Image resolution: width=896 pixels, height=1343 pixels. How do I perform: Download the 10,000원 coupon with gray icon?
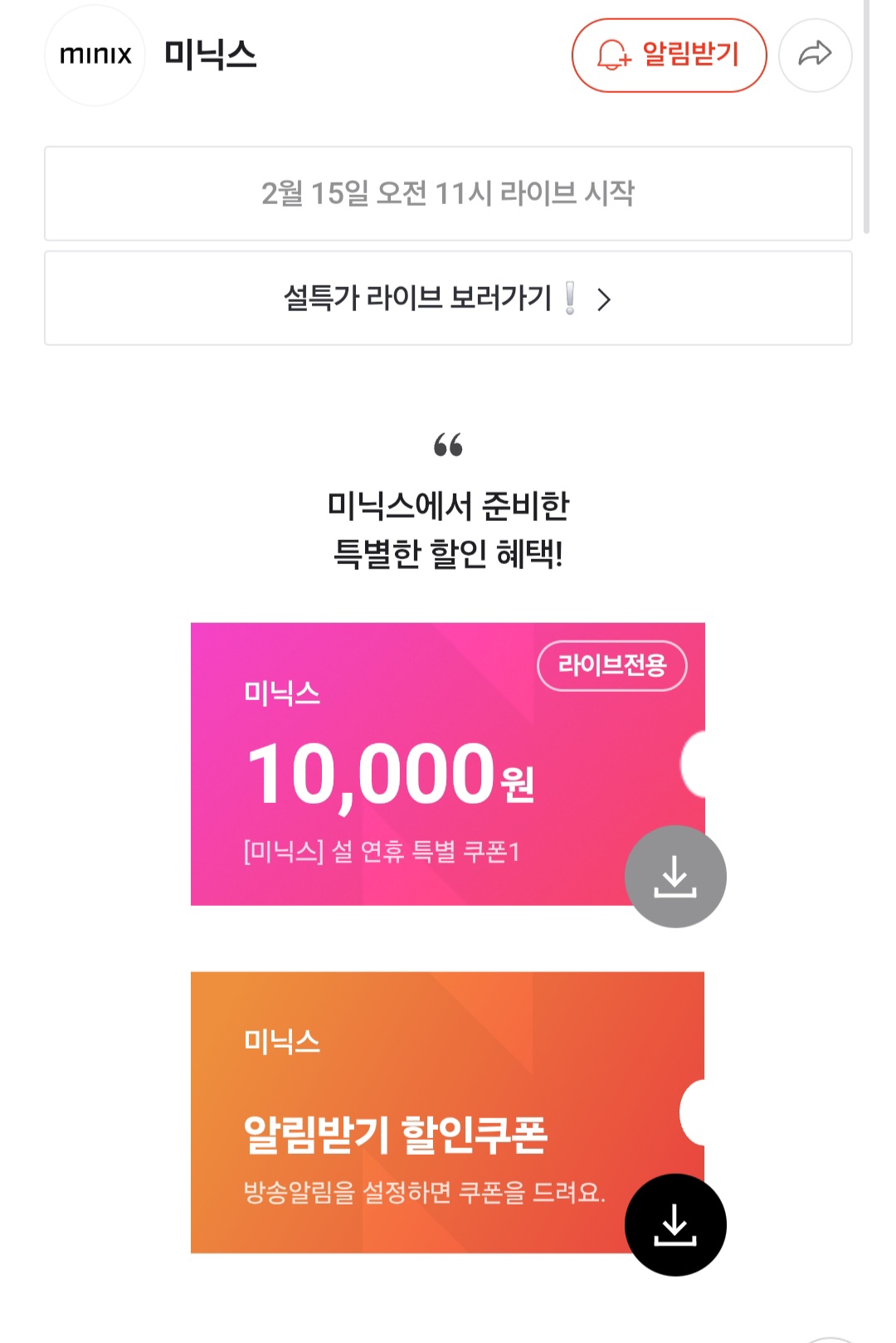coord(675,876)
